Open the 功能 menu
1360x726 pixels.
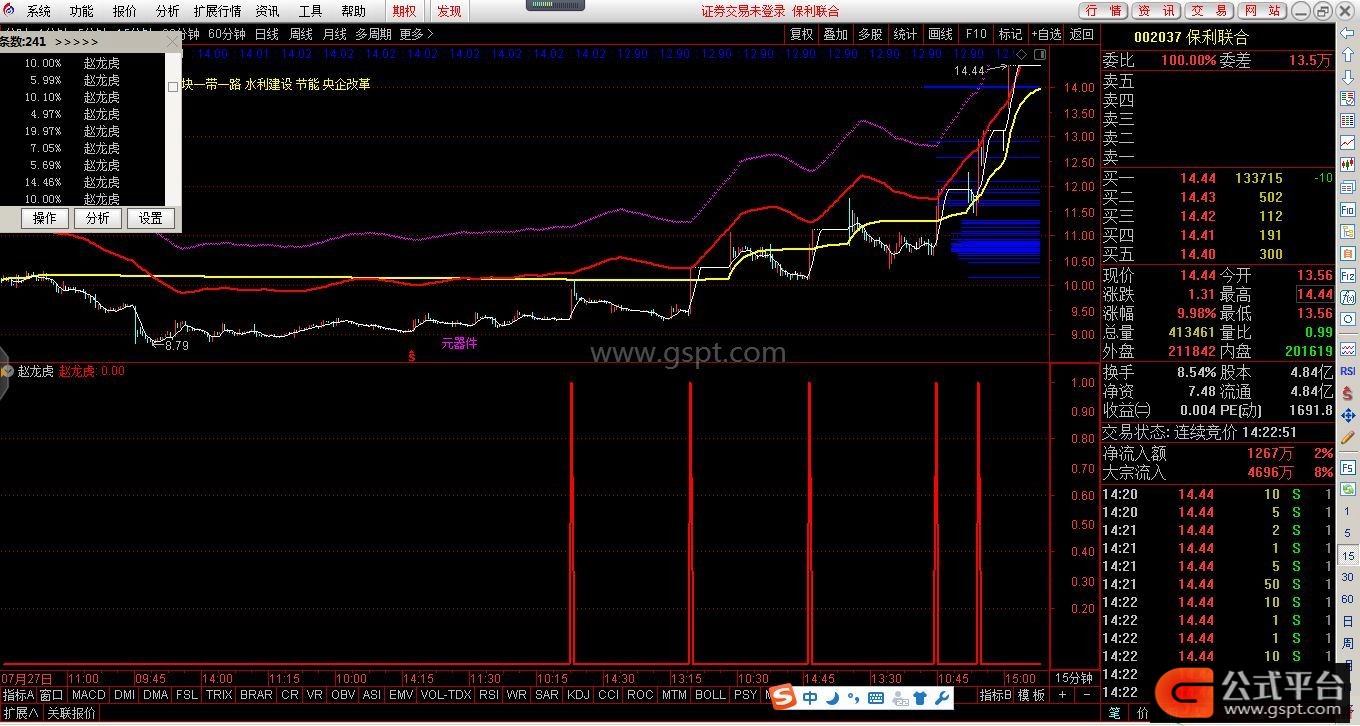pos(81,11)
